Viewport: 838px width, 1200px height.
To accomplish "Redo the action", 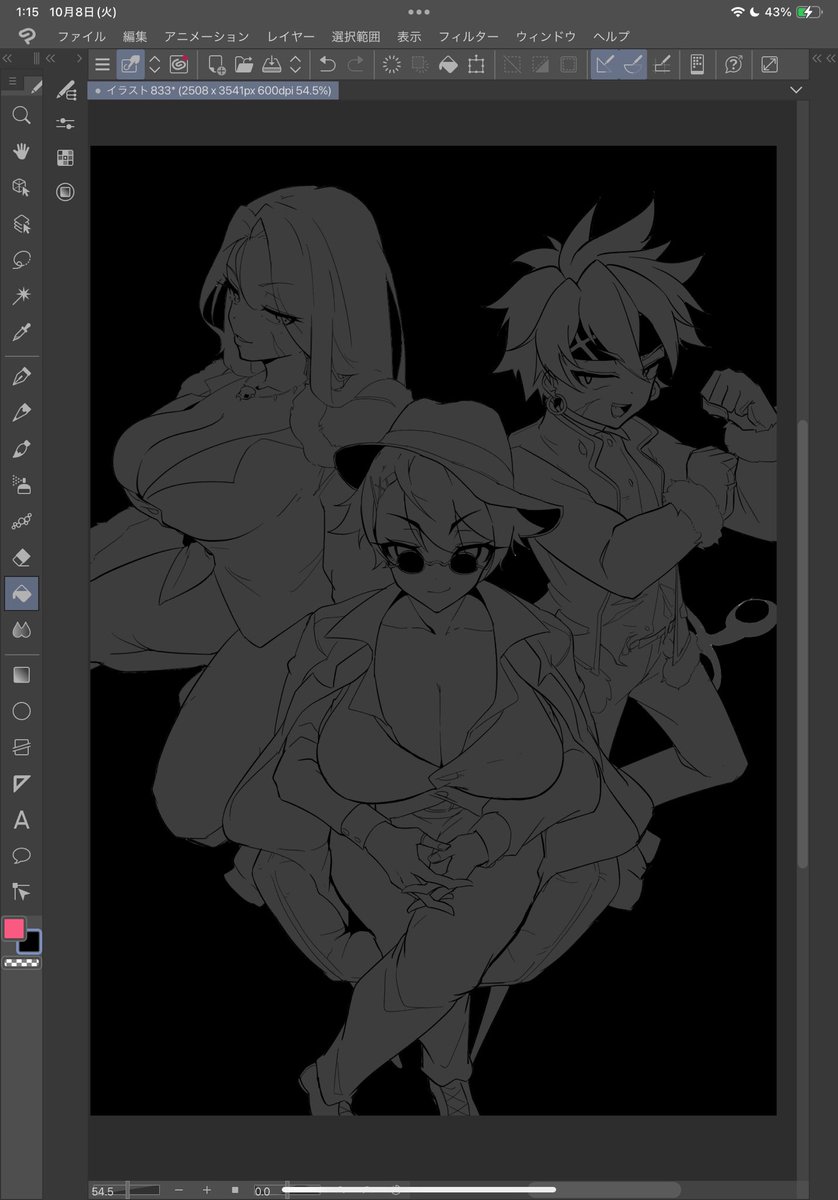I will point(355,65).
